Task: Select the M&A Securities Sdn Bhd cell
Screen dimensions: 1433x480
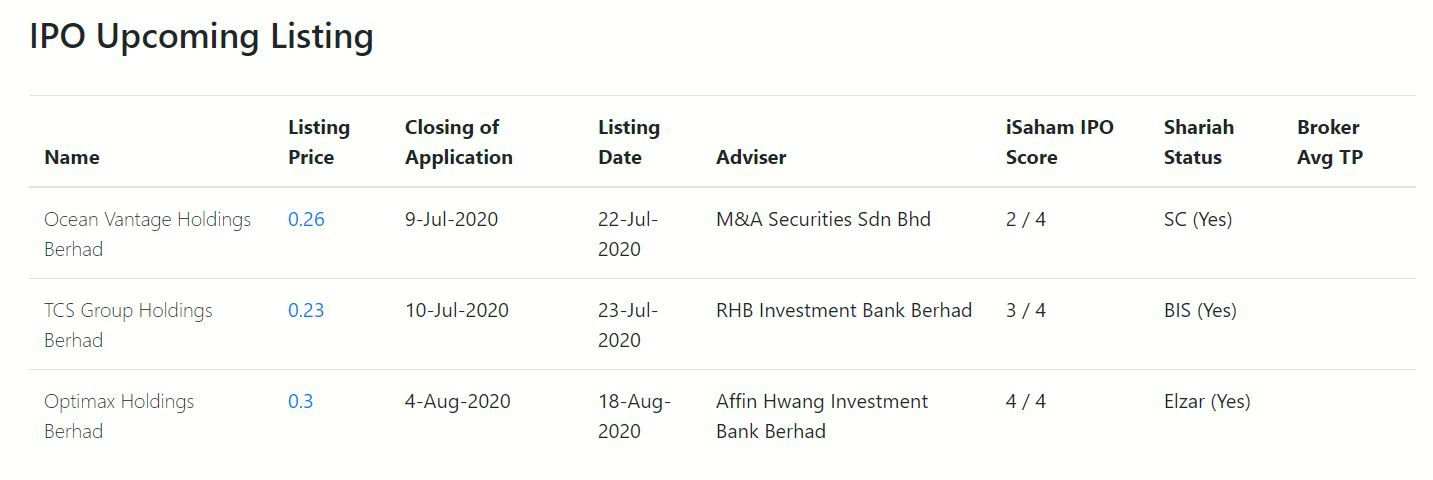Action: click(x=823, y=219)
